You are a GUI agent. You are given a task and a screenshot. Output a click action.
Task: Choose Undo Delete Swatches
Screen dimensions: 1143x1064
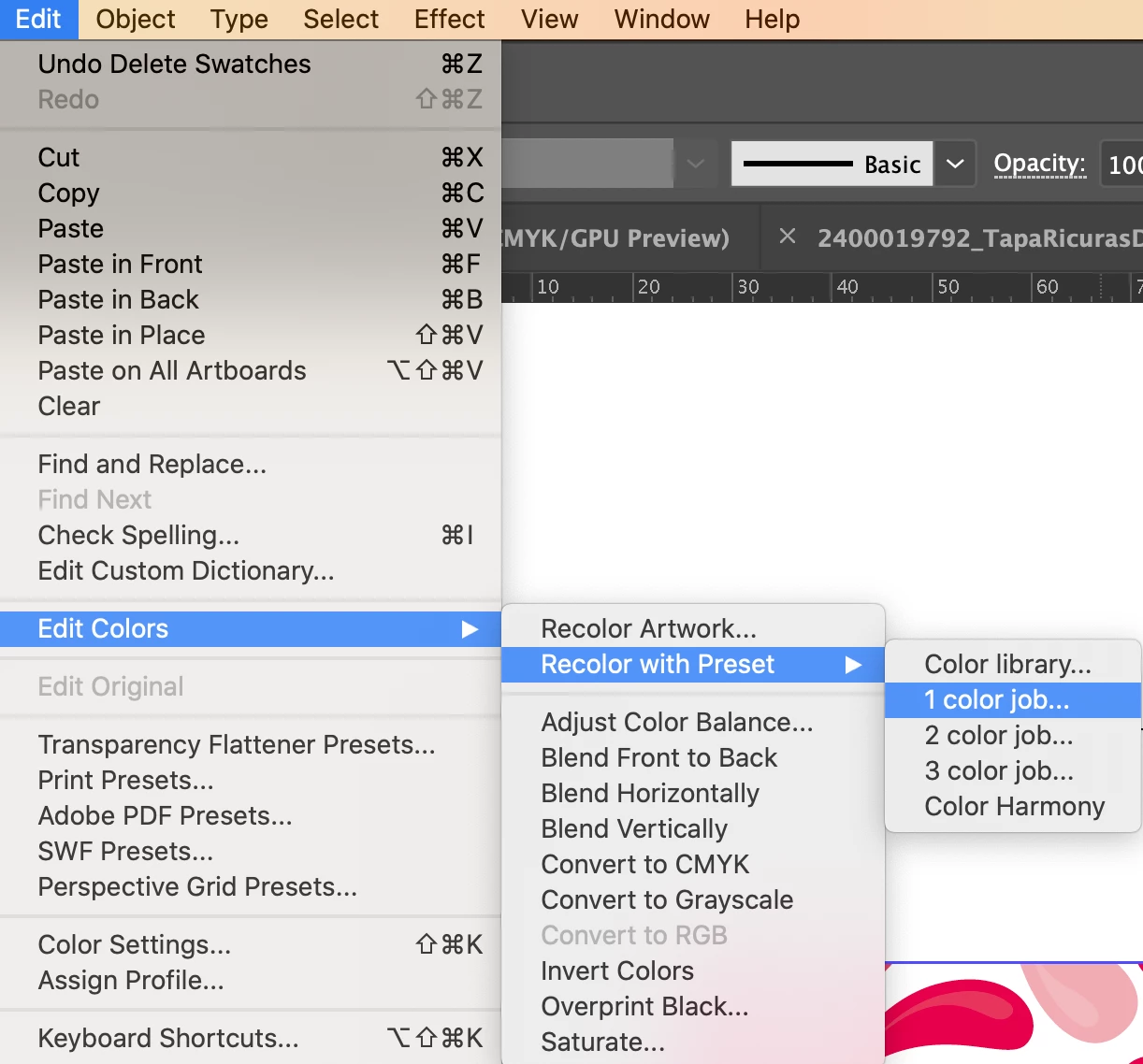251,64
